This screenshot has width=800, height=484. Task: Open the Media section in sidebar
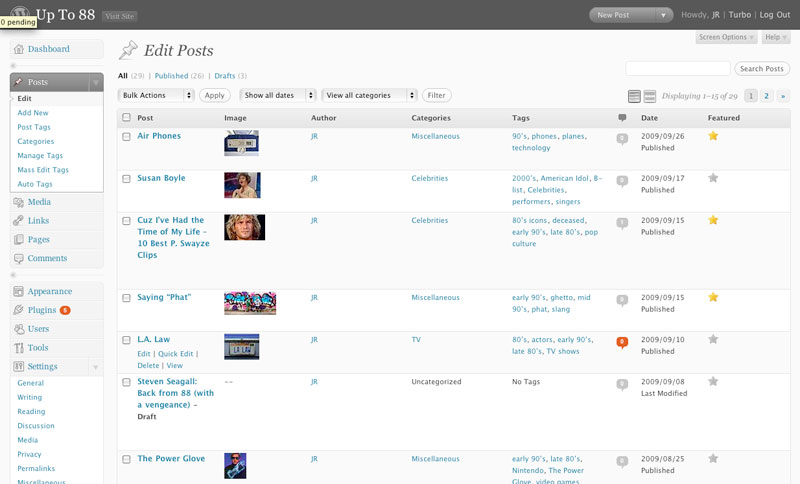tap(39, 202)
